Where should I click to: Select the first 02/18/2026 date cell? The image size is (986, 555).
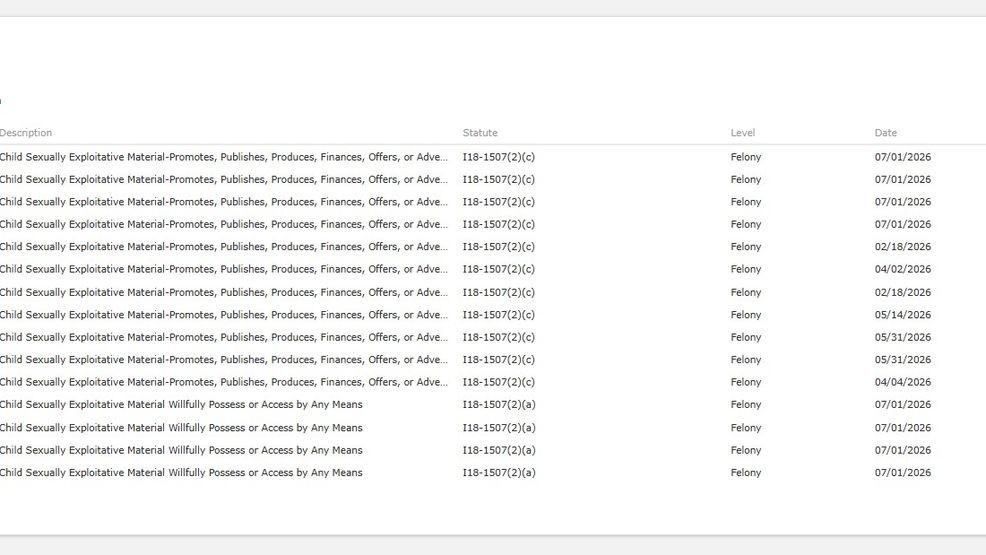point(902,247)
